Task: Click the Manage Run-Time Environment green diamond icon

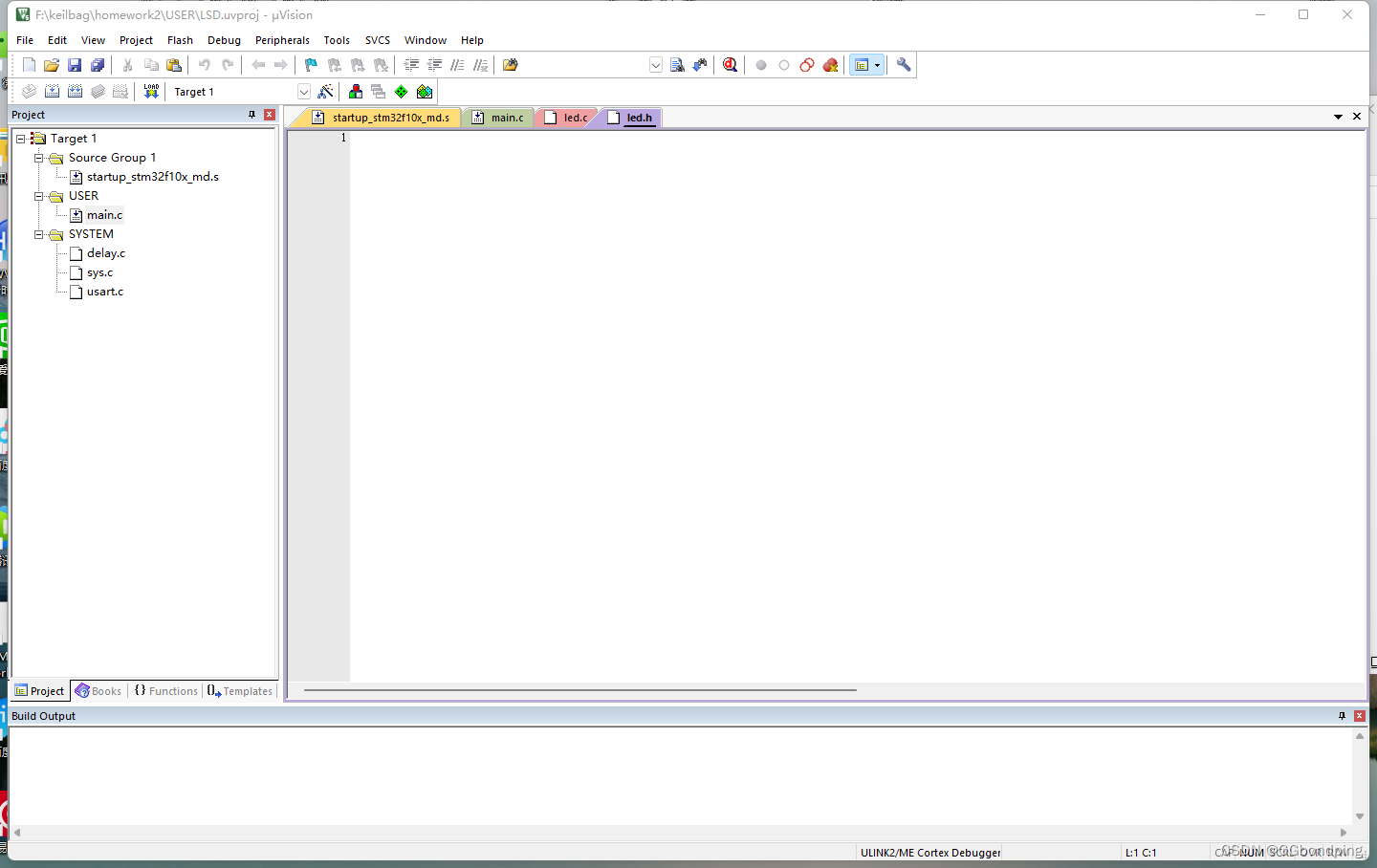Action: click(402, 92)
